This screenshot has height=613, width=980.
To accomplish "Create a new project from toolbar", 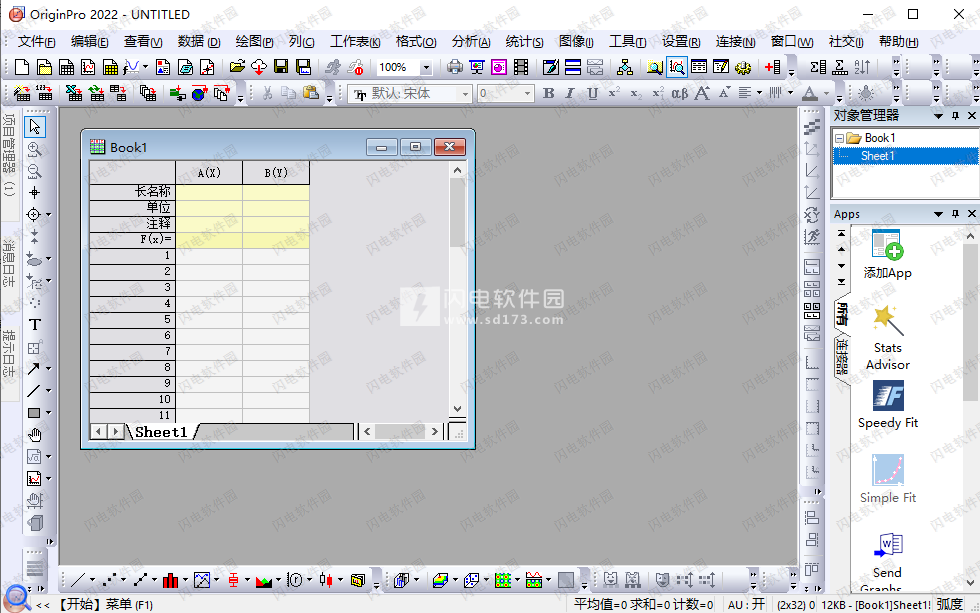I will click(22, 67).
